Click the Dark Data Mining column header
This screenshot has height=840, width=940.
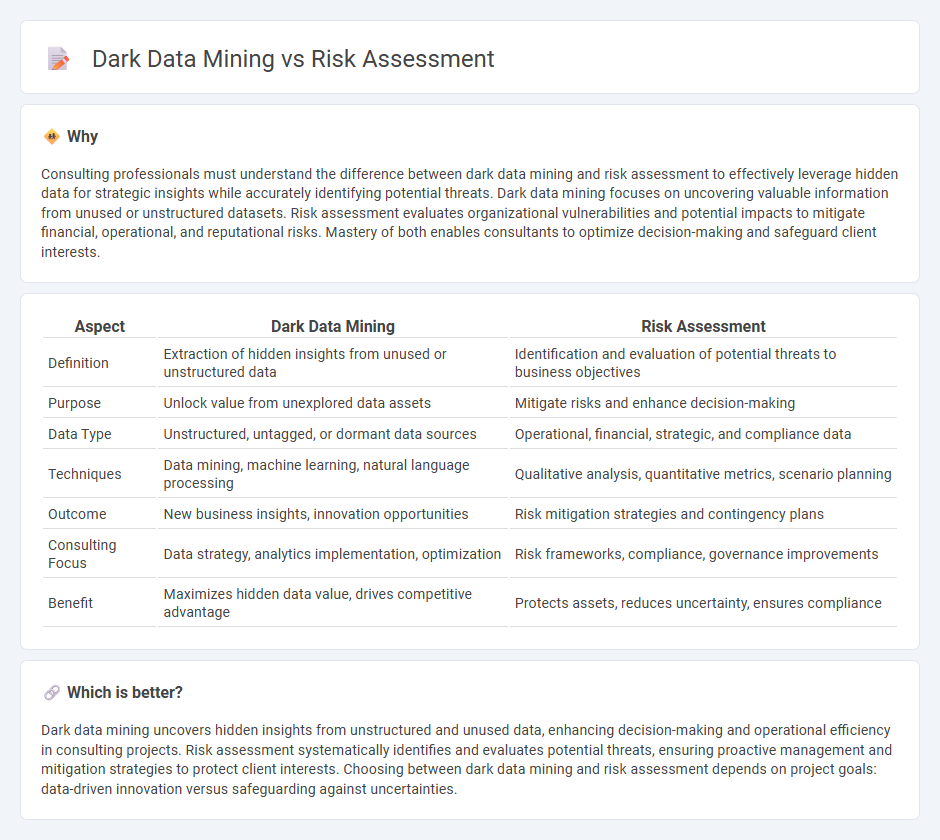pos(333,326)
